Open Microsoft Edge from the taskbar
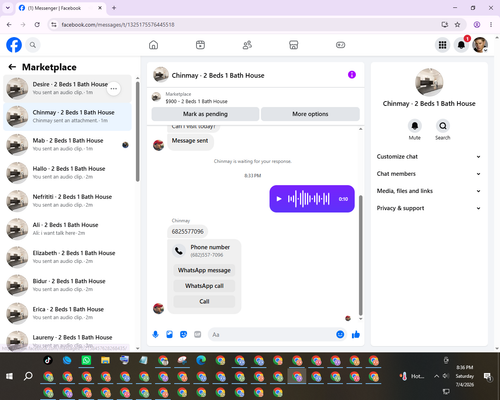This screenshot has width=500, height=400. click(201, 360)
